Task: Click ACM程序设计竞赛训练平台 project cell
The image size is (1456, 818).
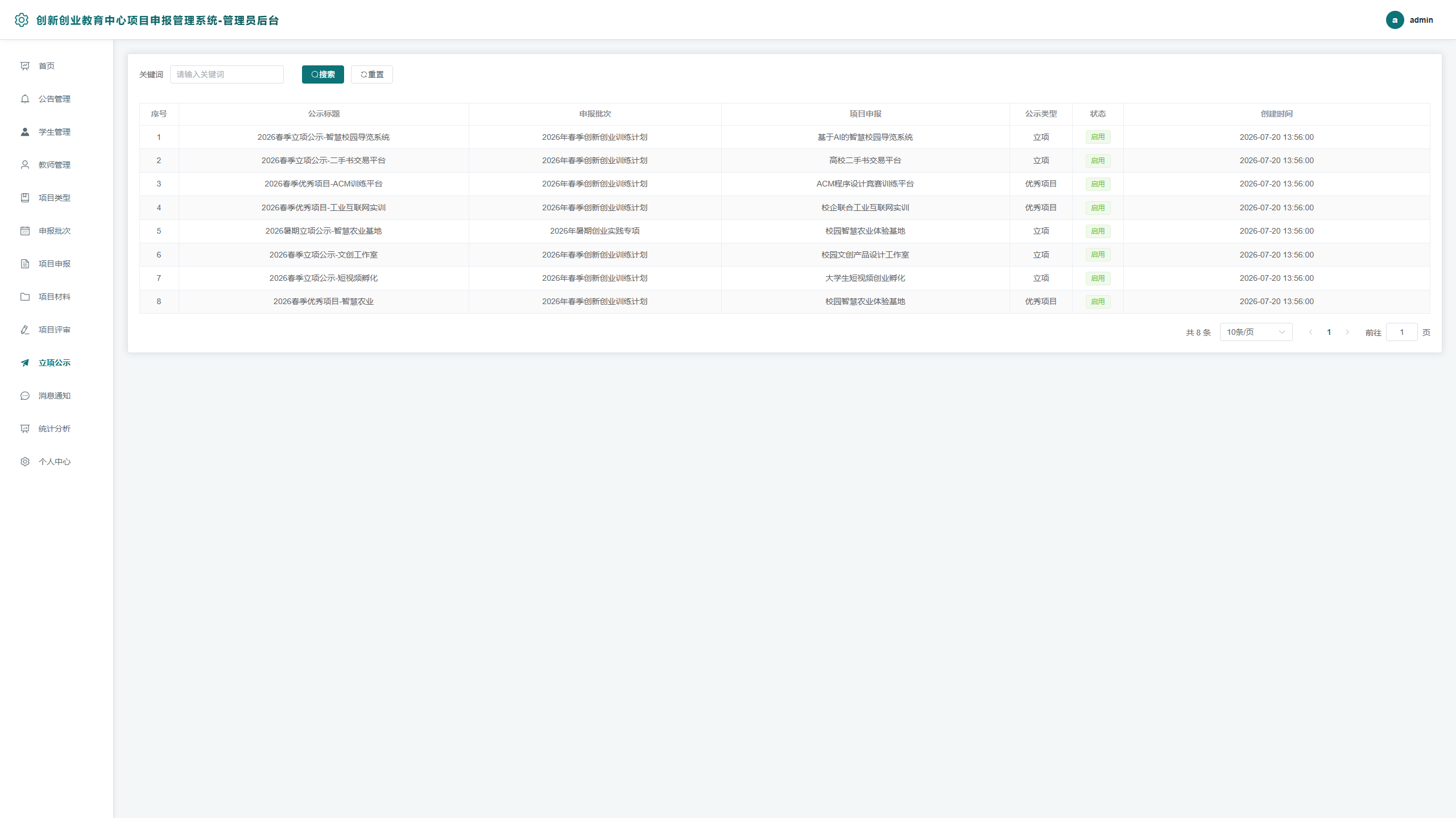Action: 865,184
